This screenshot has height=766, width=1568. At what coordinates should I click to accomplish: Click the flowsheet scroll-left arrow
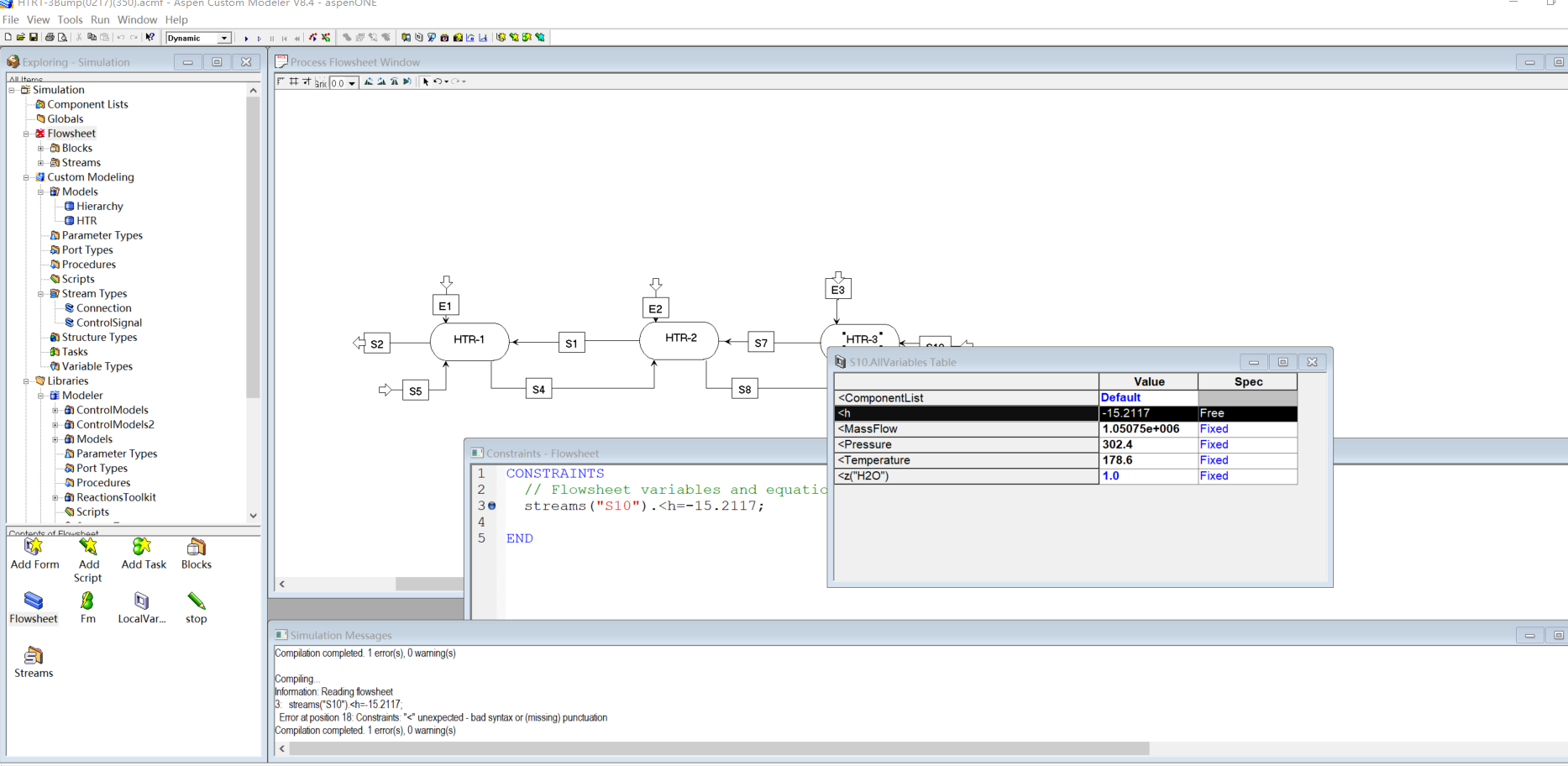[x=282, y=584]
